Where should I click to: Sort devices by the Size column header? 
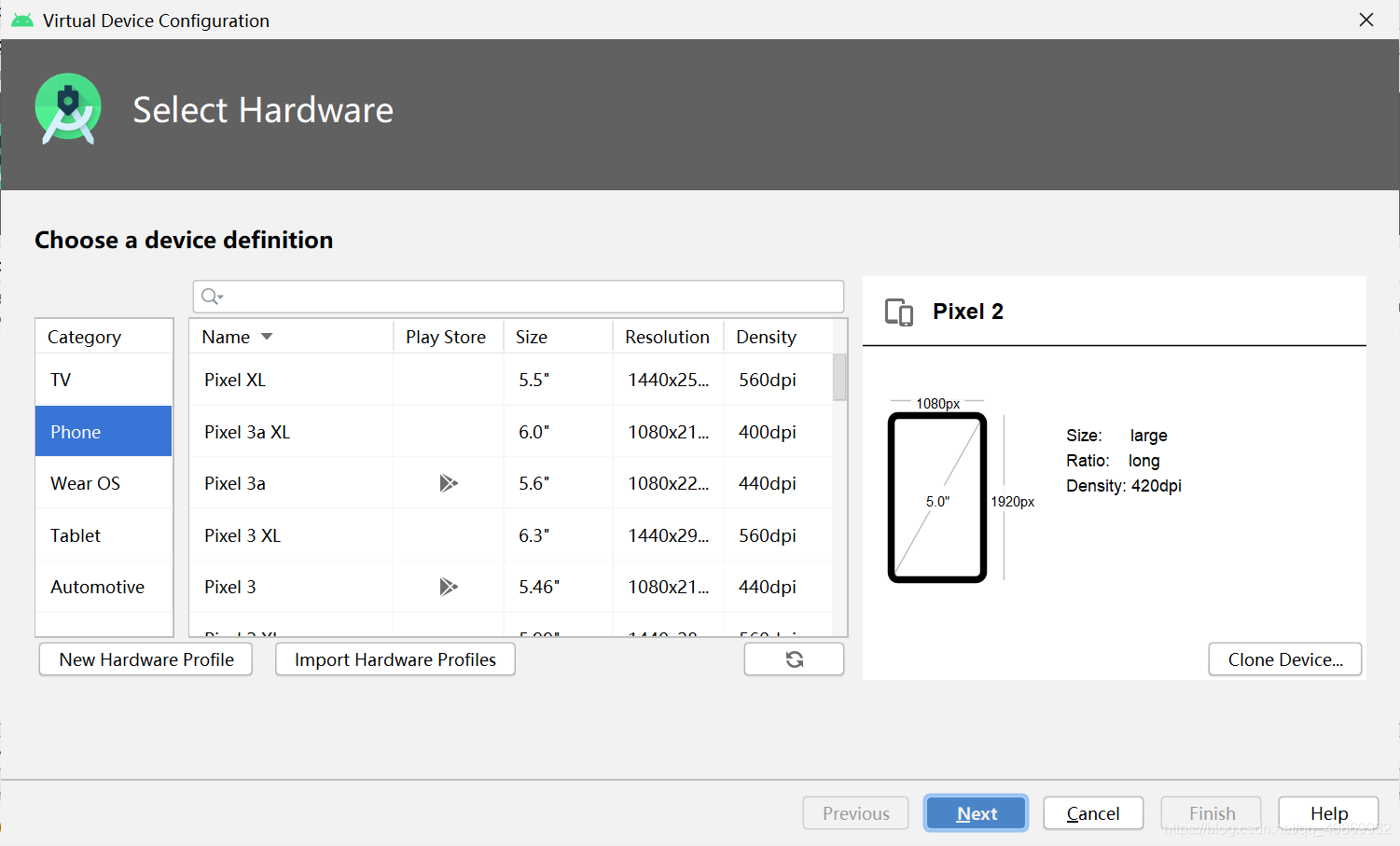coord(558,337)
